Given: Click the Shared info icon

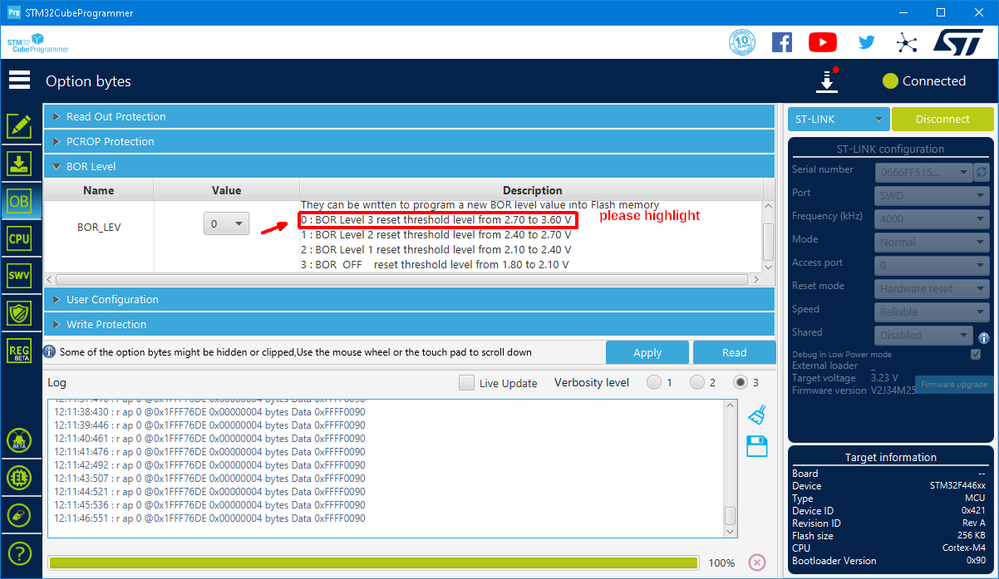Looking at the screenshot, I should click(984, 338).
